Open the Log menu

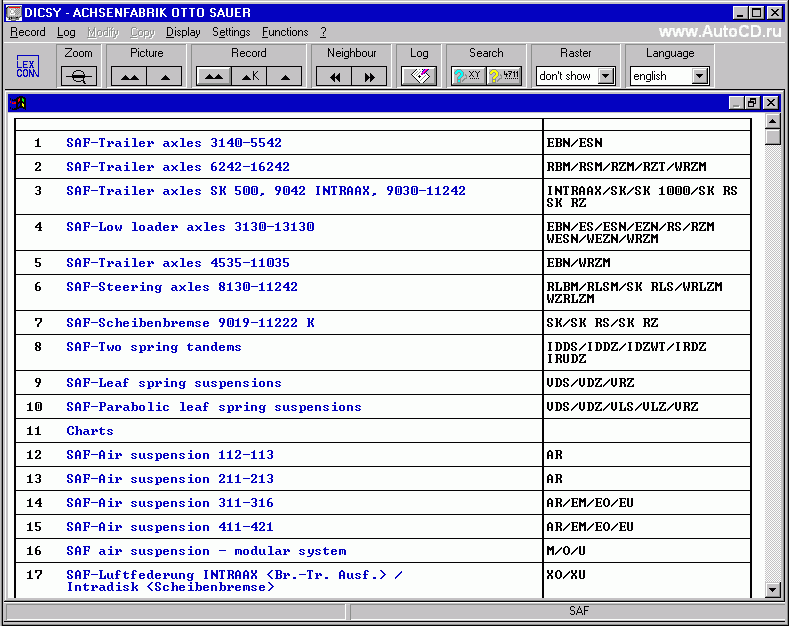coord(66,32)
